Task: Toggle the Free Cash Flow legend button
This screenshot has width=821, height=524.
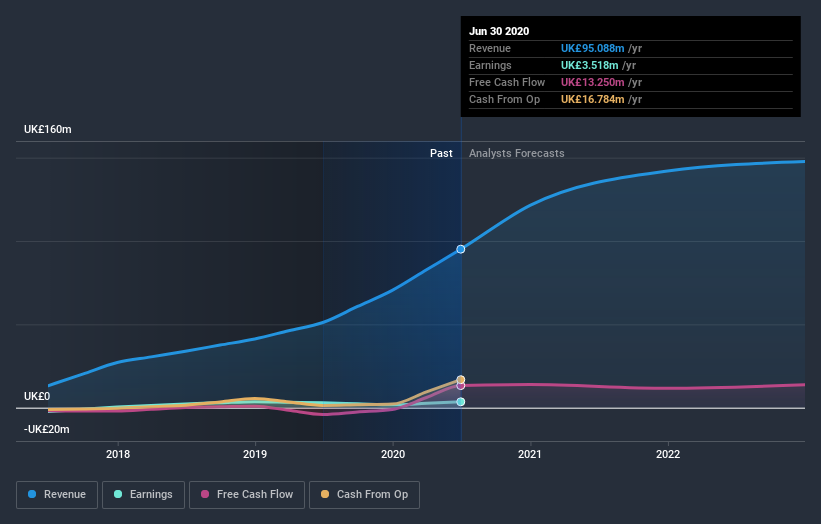Action: (x=247, y=495)
